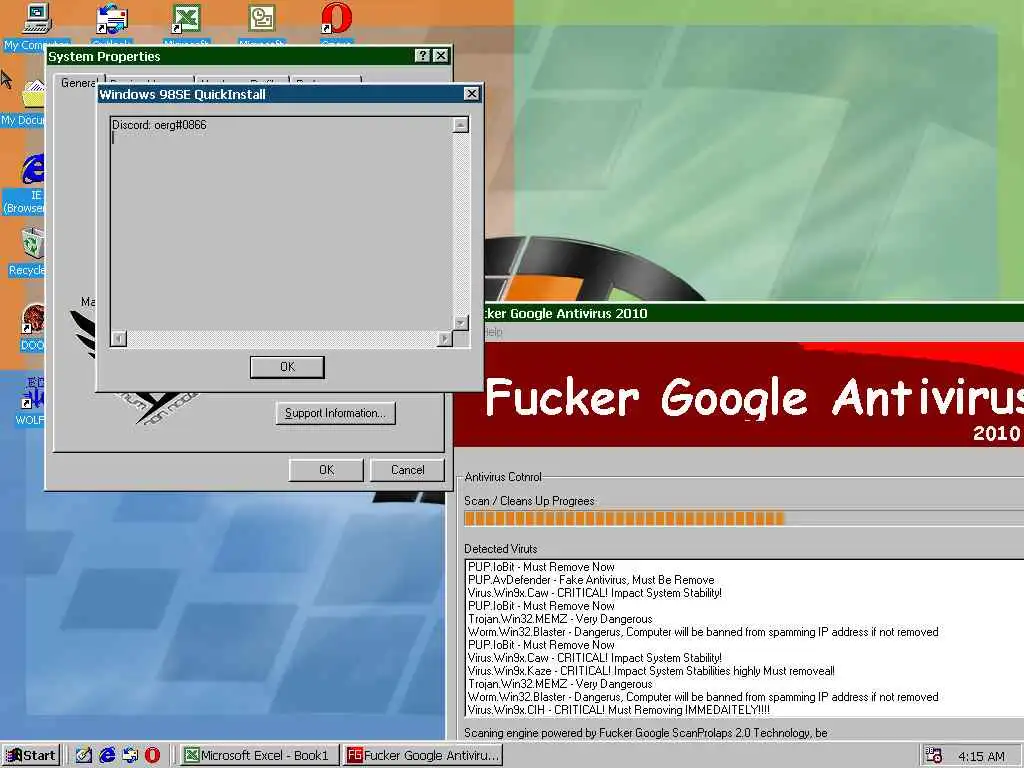Screen dimensions: 1024x768
Task: Click QuickInstall horizontal scroll left arrow
Action: pyautogui.click(x=118, y=338)
